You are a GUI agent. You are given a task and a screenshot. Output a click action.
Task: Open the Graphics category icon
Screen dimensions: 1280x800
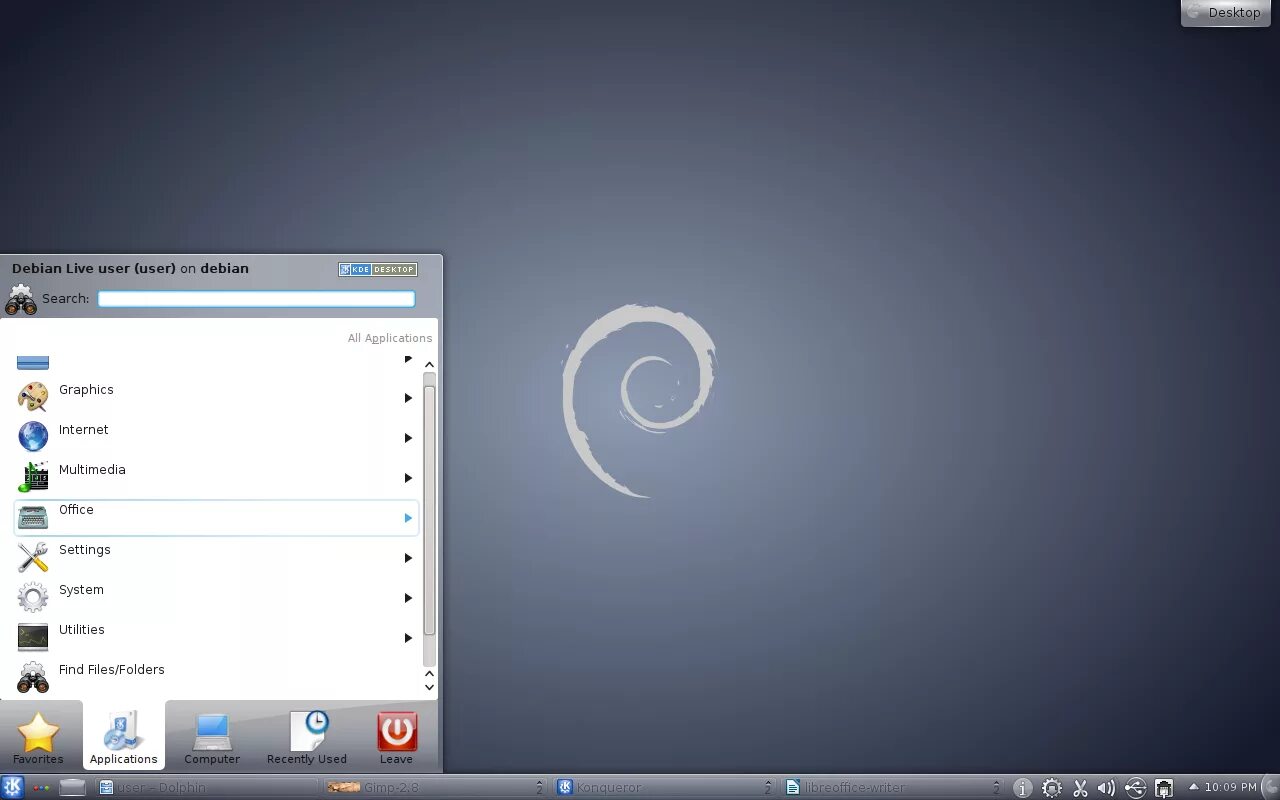tap(33, 397)
